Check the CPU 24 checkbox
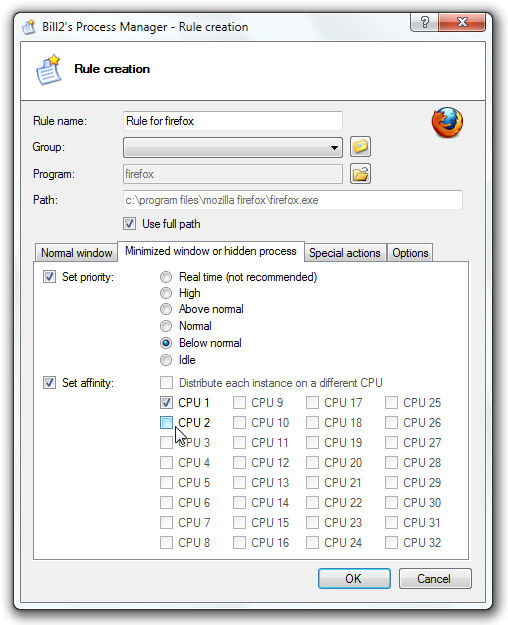Viewport: 508px width, 625px height. tap(312, 542)
